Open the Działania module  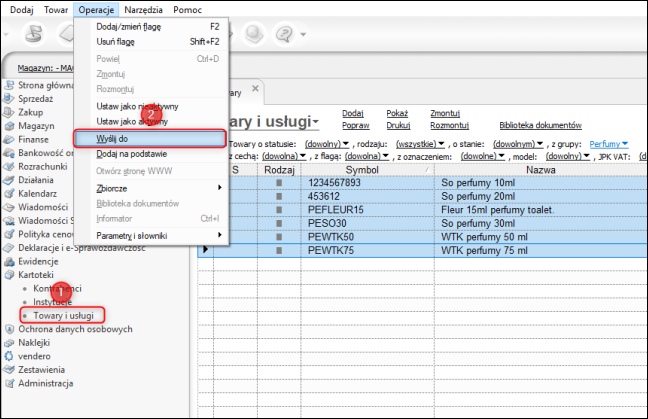point(29,180)
